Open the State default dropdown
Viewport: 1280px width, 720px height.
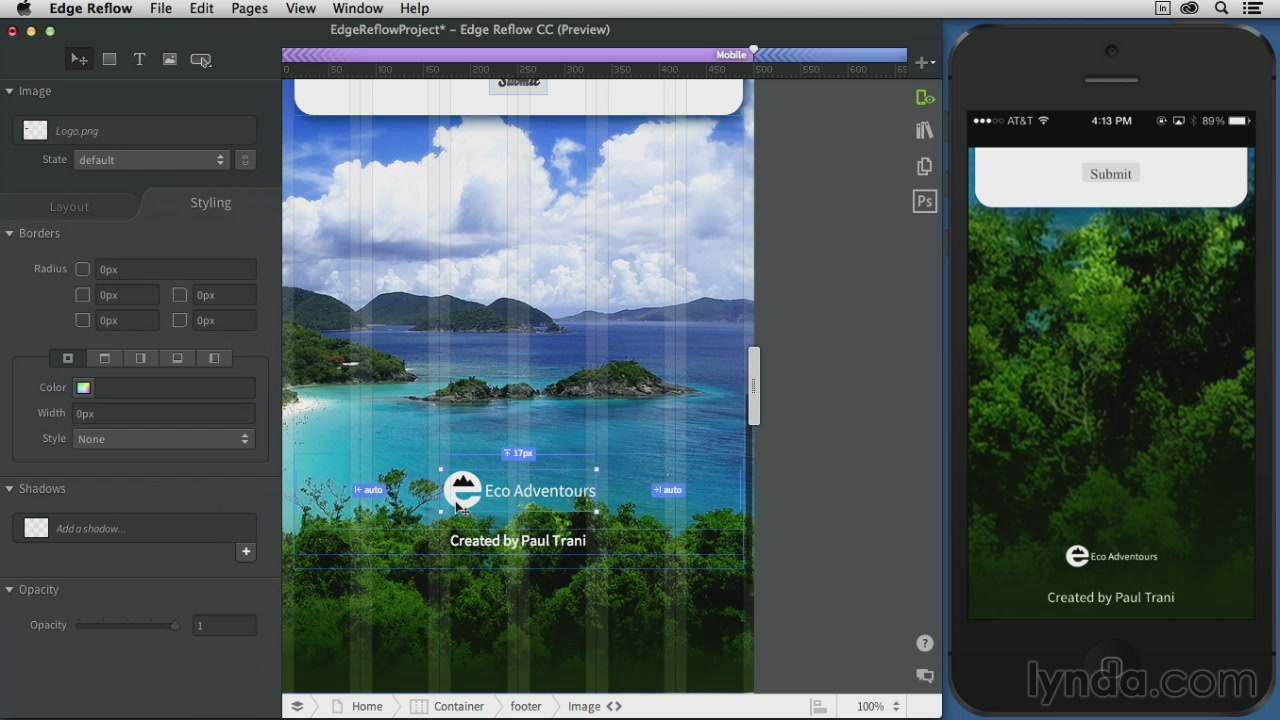point(151,160)
